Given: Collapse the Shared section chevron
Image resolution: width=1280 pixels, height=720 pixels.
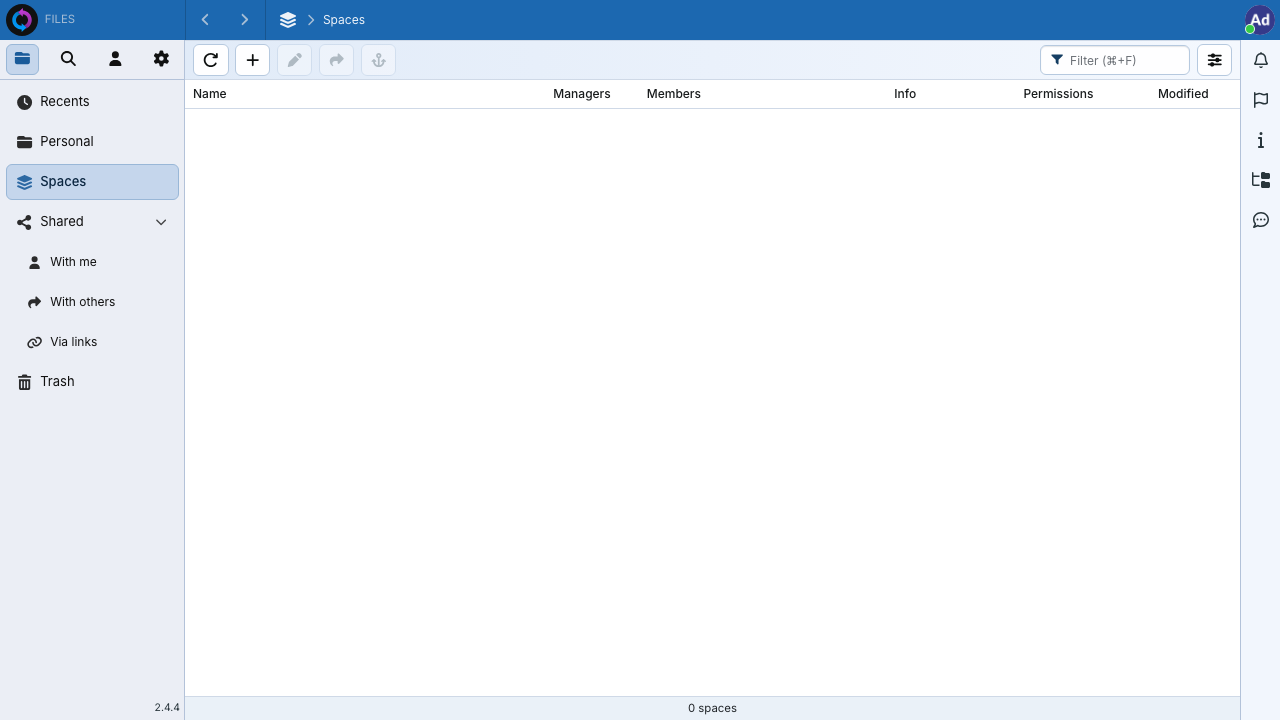Looking at the screenshot, I should pos(161,222).
